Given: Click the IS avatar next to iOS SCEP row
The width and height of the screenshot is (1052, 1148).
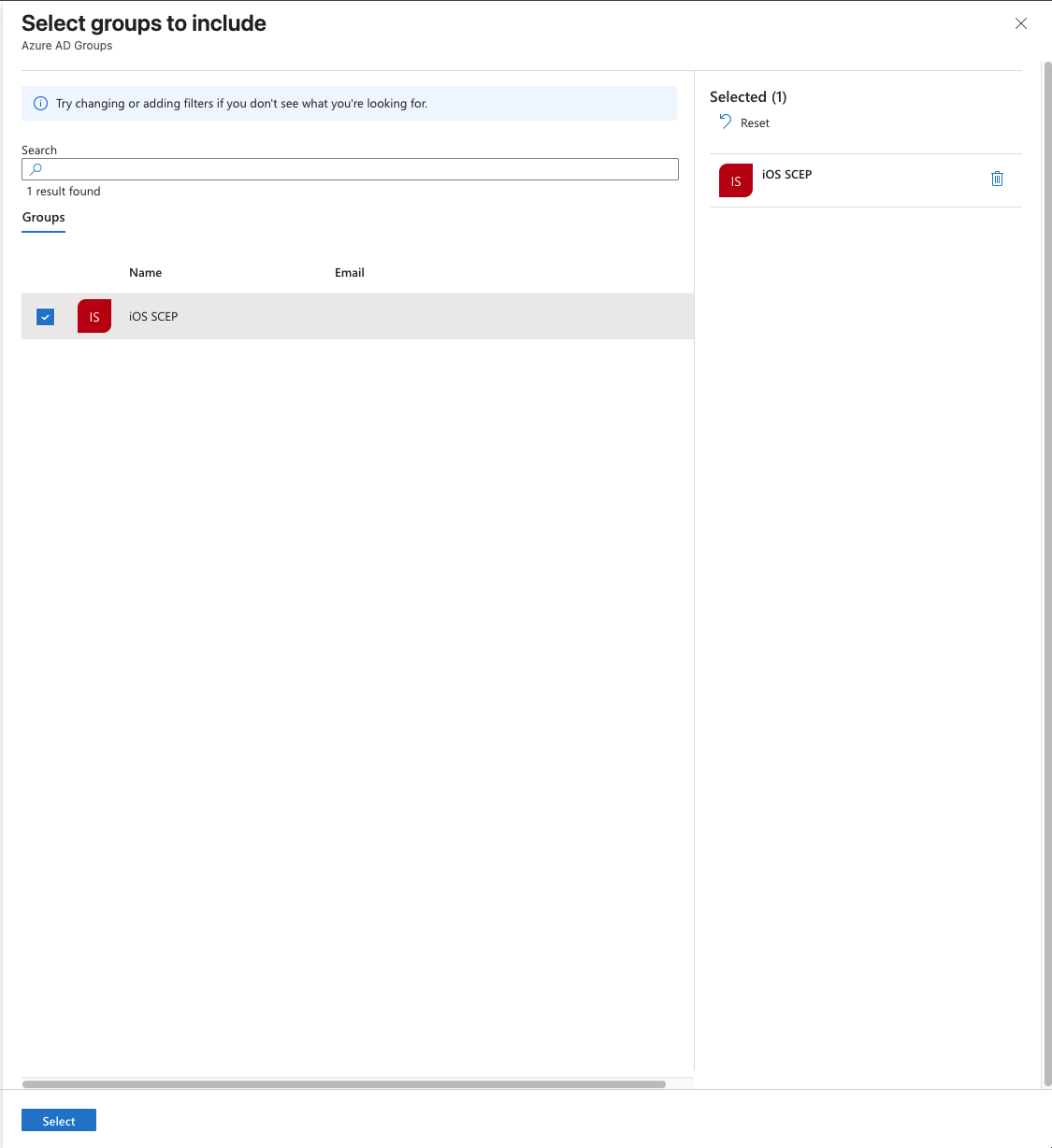Looking at the screenshot, I should (x=94, y=316).
